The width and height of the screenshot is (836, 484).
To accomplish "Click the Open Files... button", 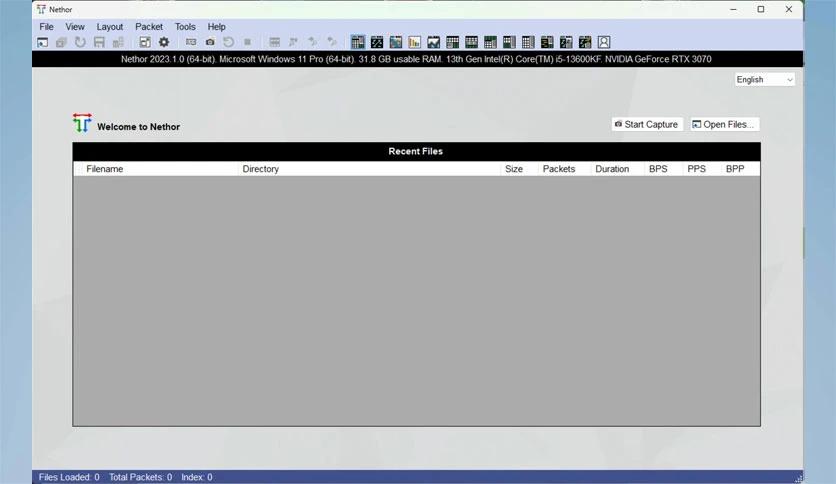I will [724, 124].
